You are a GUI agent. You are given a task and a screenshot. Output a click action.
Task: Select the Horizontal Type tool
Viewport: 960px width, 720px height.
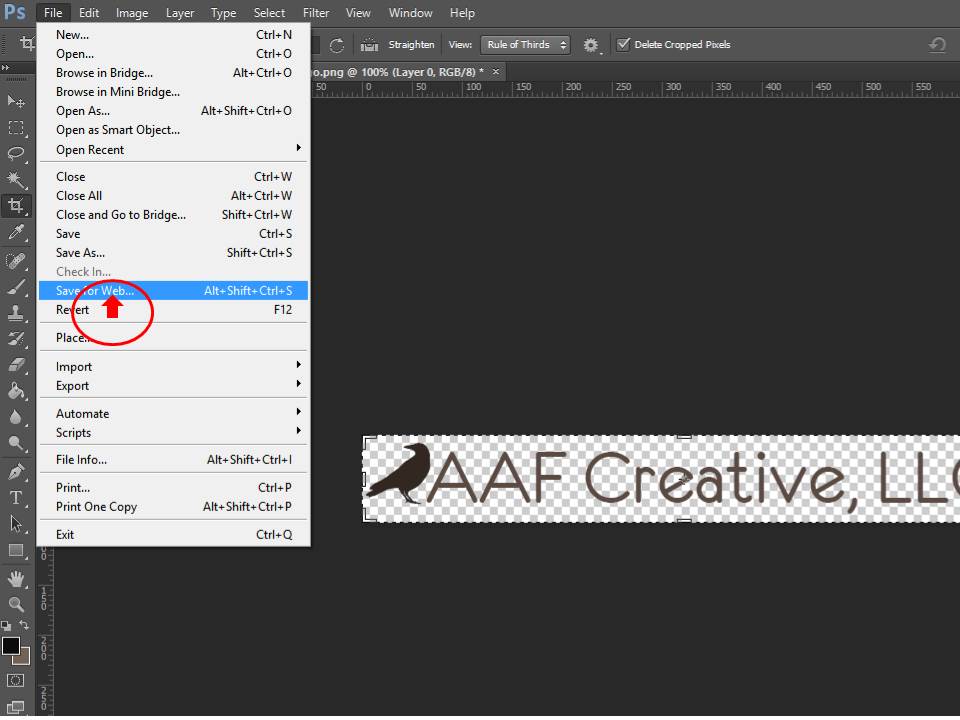(16, 498)
